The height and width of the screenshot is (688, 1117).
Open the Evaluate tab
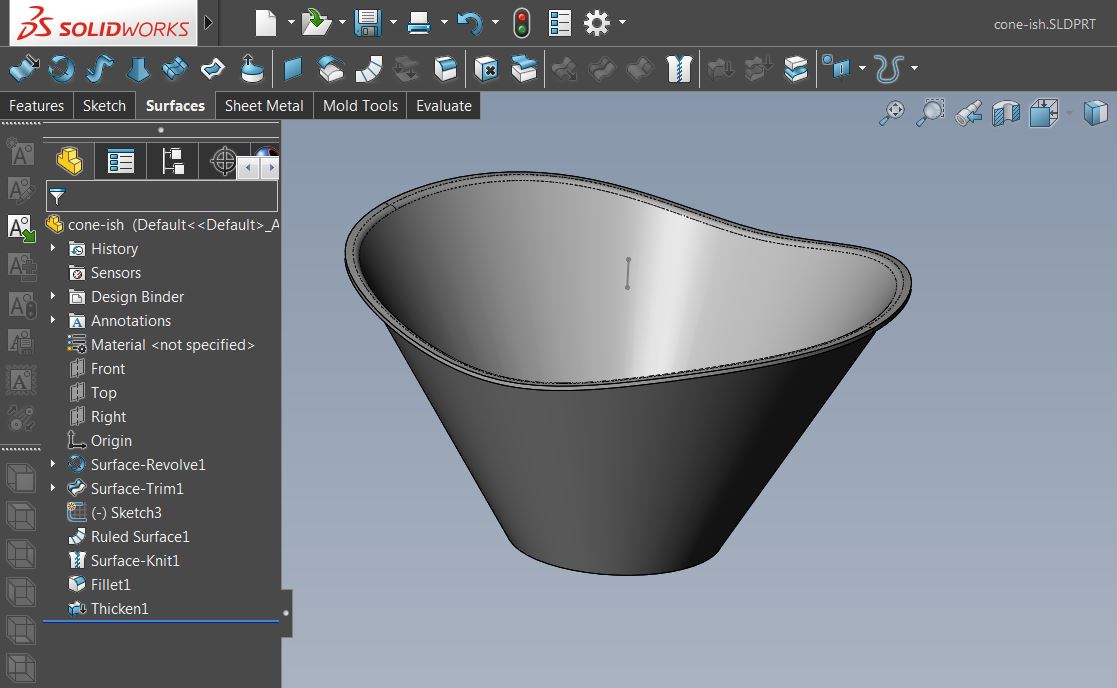point(443,106)
